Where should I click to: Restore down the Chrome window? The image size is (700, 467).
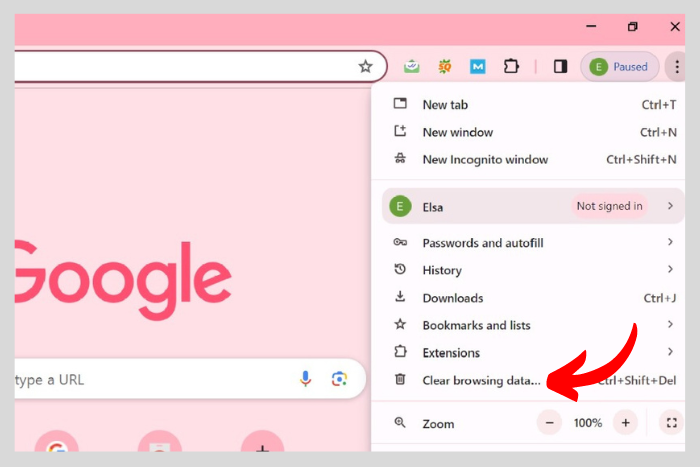click(x=633, y=27)
